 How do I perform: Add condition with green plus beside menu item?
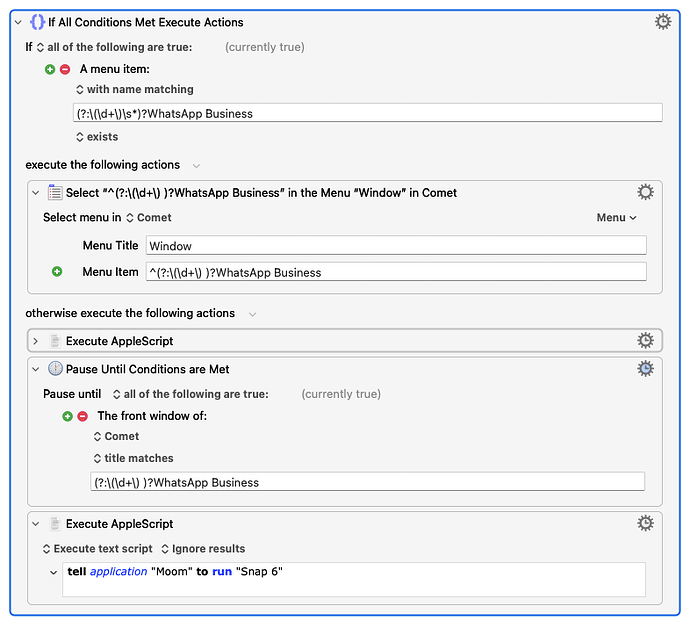coord(50,69)
